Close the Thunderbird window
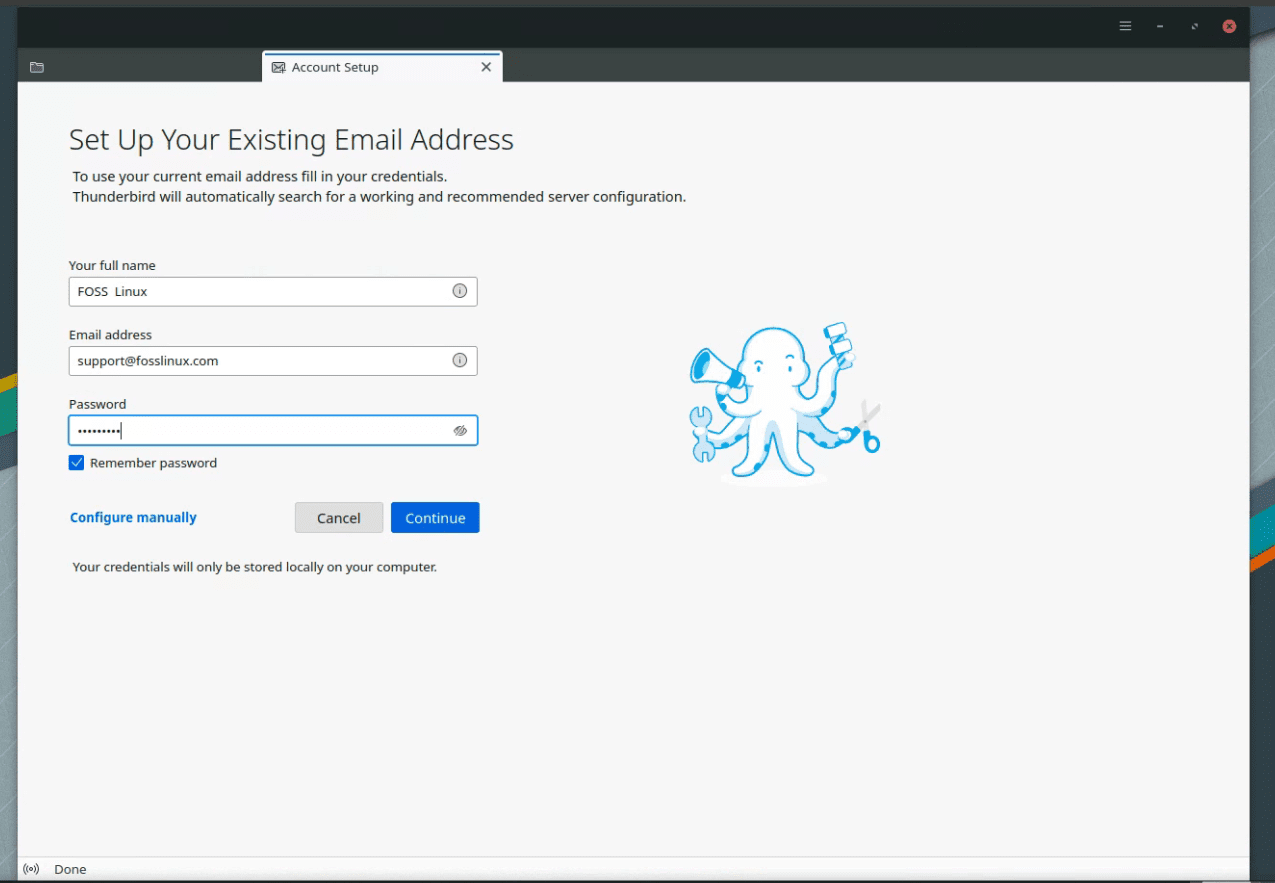1275x883 pixels. coord(1230,26)
